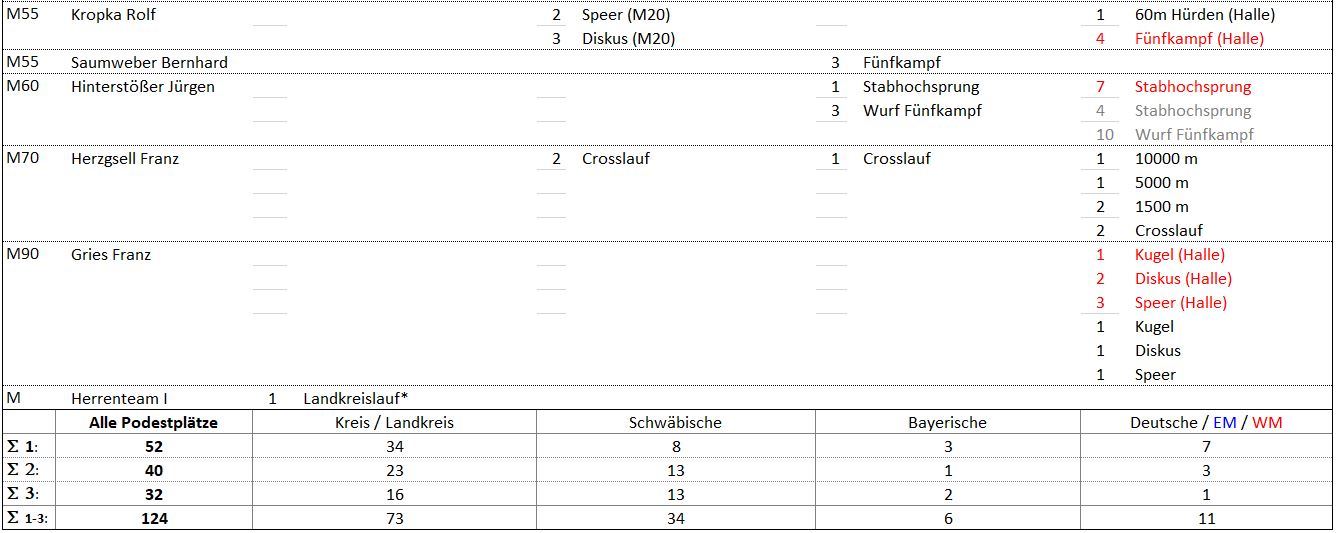
Task: Click the M90 age class cell
Action: (23, 254)
